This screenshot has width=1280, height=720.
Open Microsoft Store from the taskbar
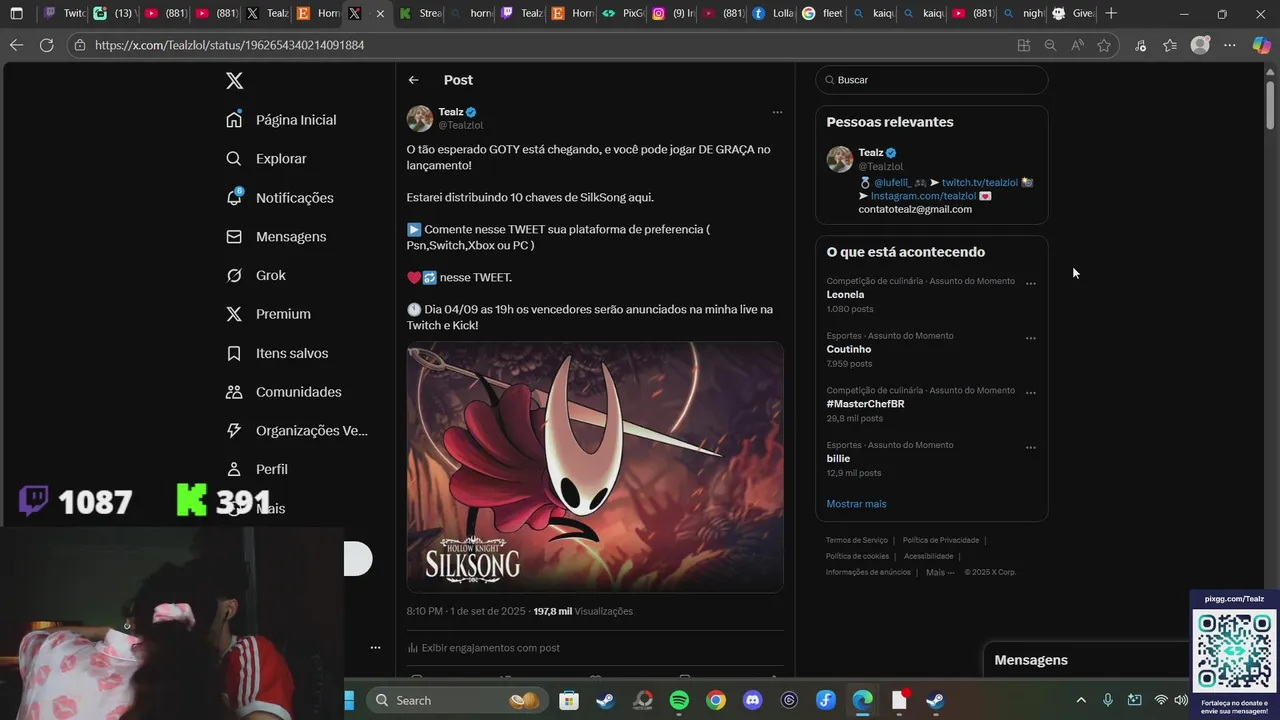[x=568, y=700]
